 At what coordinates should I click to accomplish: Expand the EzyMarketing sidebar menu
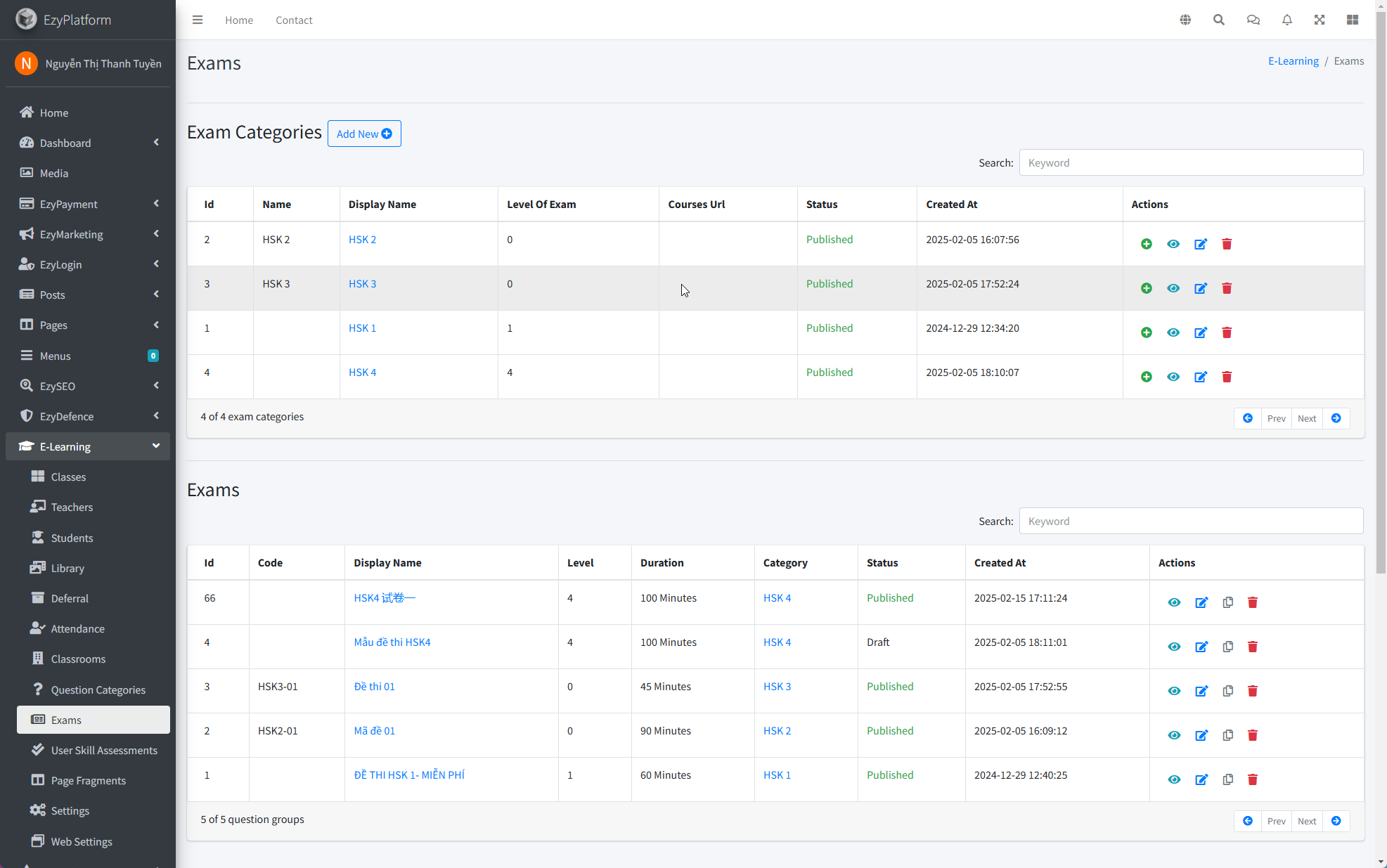coord(88,234)
